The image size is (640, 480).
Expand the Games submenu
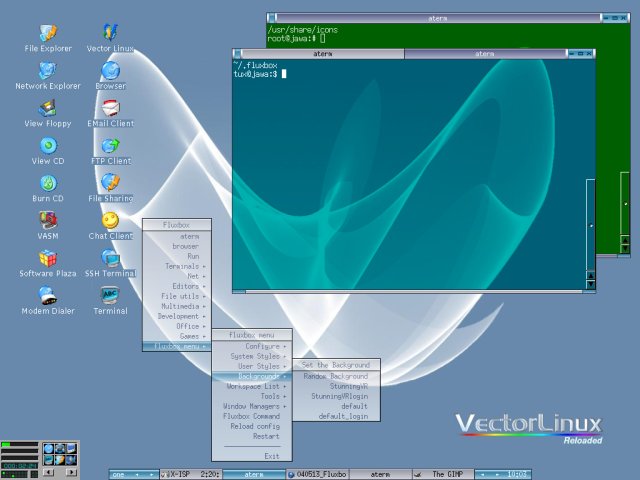click(x=177, y=336)
